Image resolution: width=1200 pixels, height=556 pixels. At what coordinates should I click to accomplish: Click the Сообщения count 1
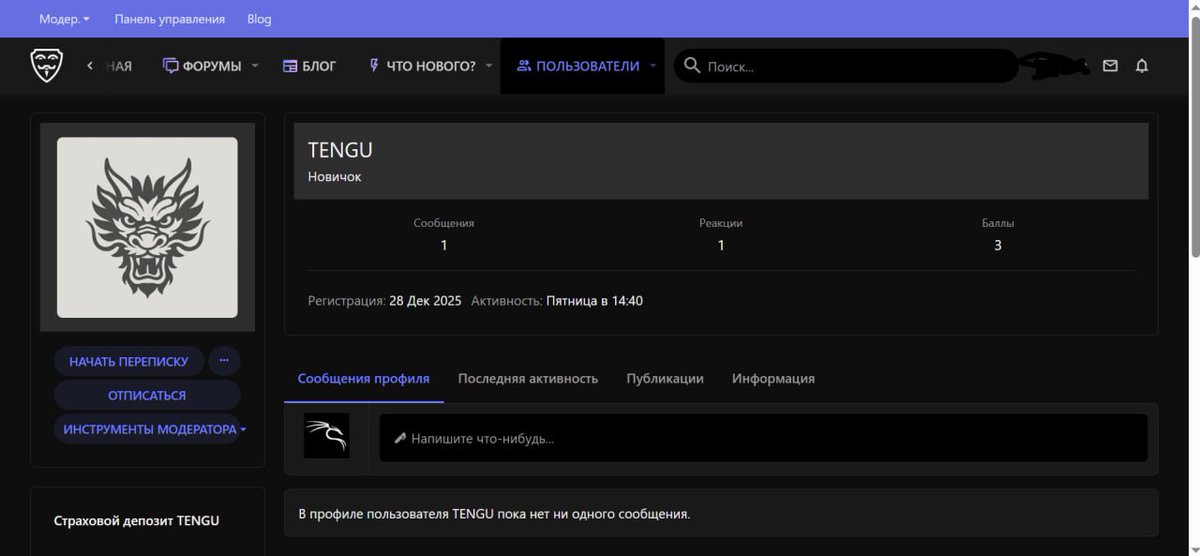point(444,245)
